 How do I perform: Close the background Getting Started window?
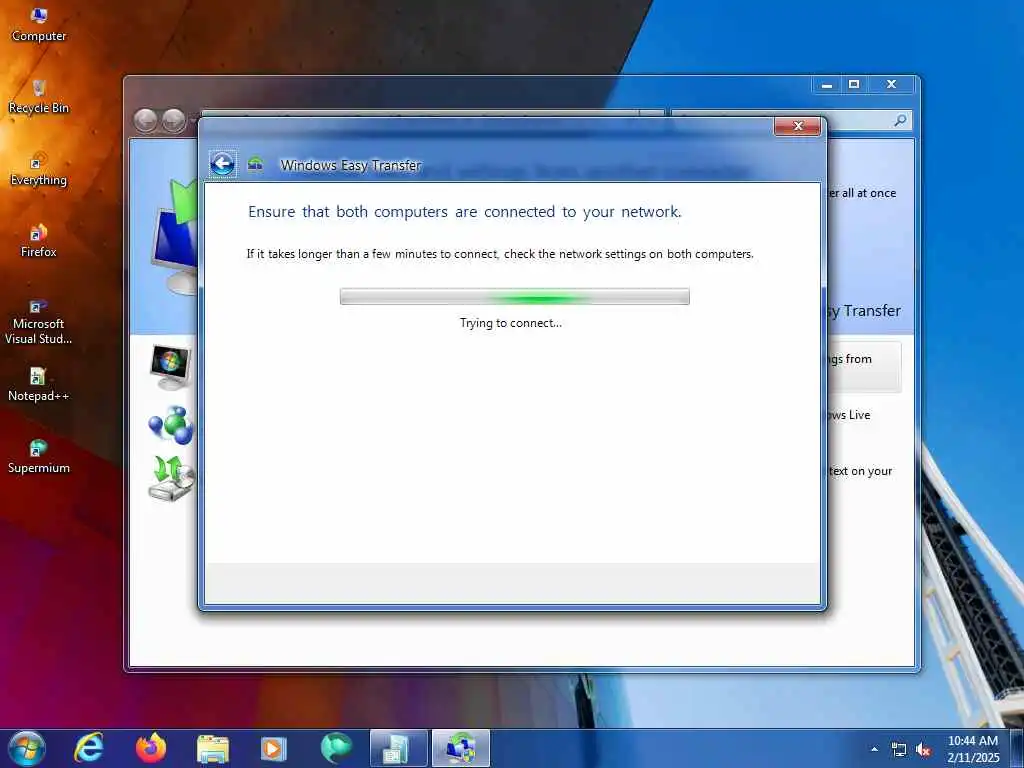(891, 85)
